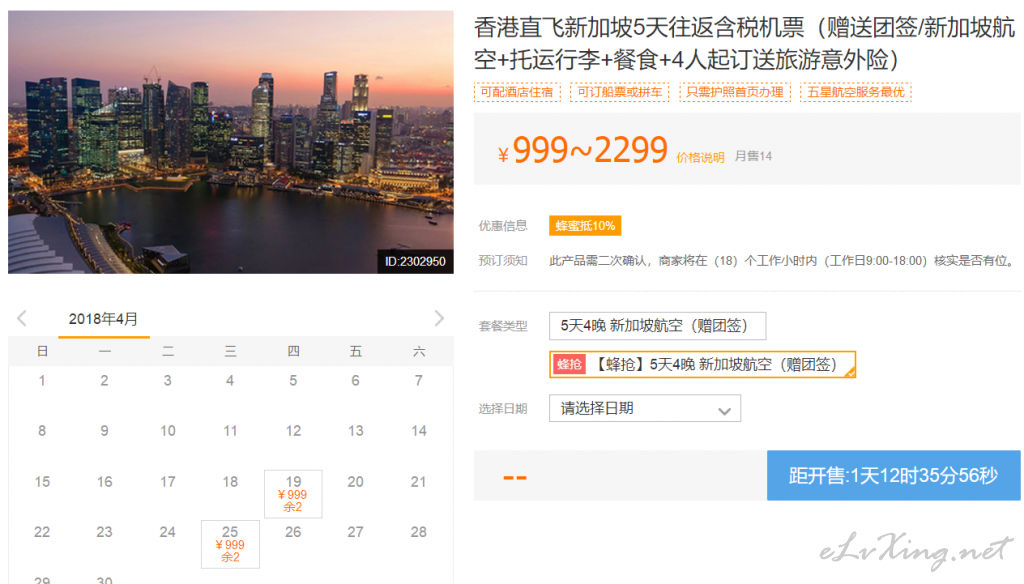Click the 蜂蜜抵10% discount badge
Image resolution: width=1024 pixels, height=584 pixels.
(x=585, y=225)
